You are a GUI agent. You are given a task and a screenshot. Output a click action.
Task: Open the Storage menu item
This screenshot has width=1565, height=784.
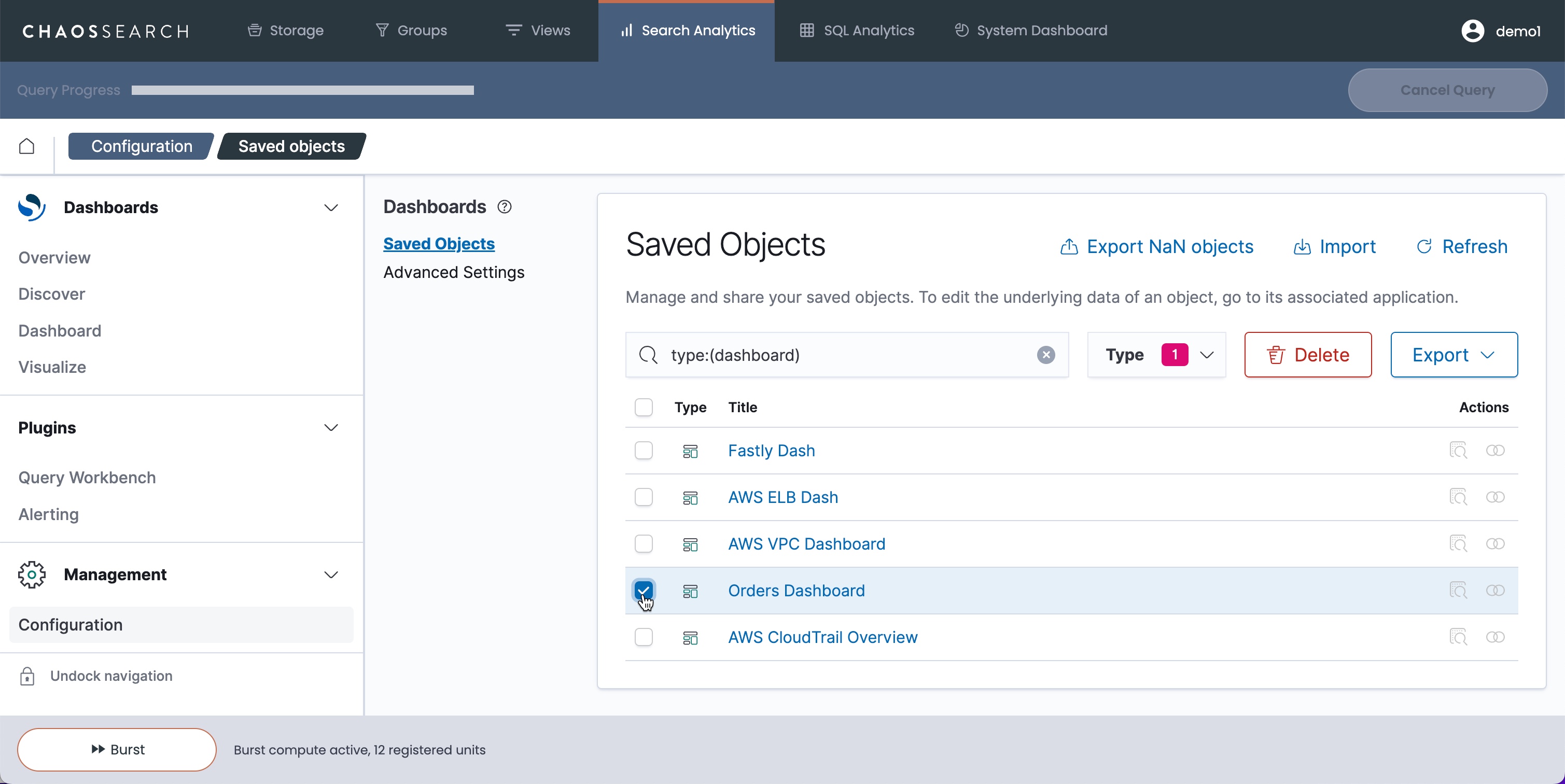point(285,31)
